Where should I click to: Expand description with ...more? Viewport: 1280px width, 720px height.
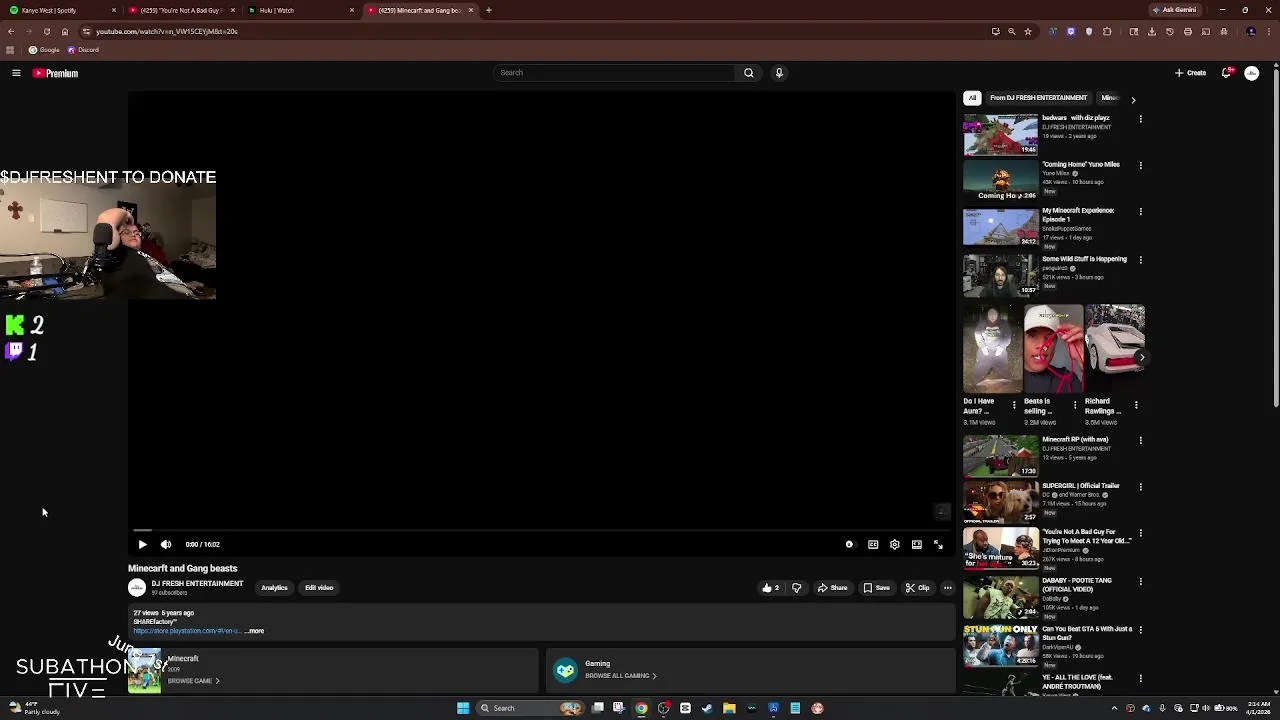click(255, 631)
